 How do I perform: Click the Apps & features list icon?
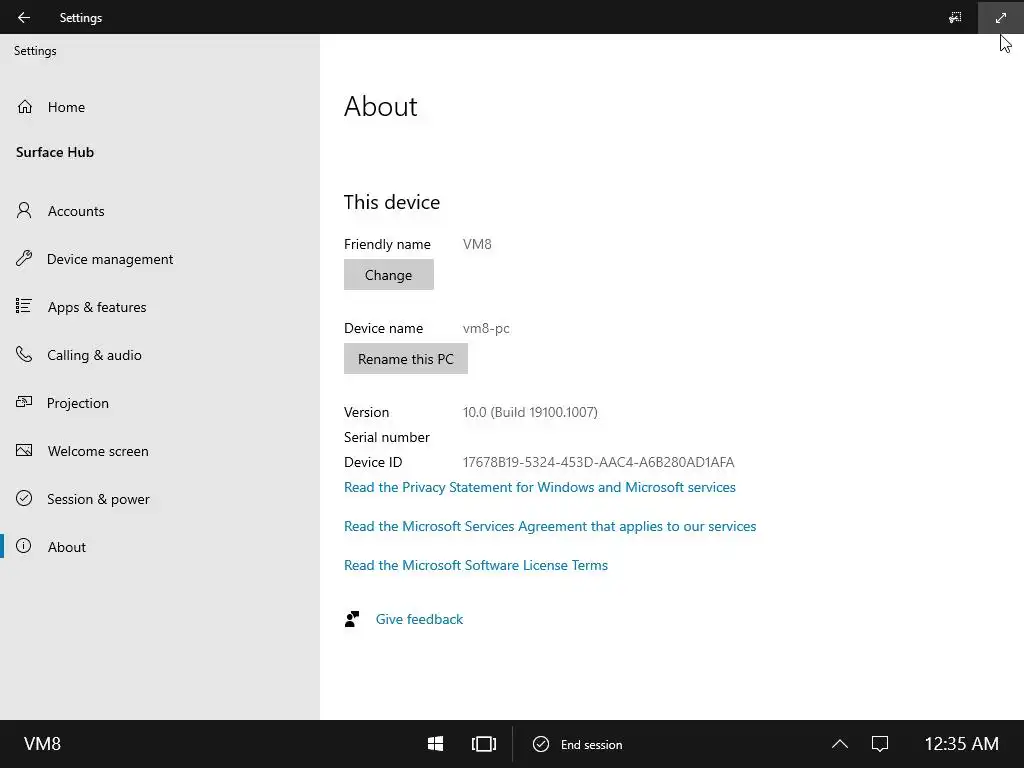point(24,306)
